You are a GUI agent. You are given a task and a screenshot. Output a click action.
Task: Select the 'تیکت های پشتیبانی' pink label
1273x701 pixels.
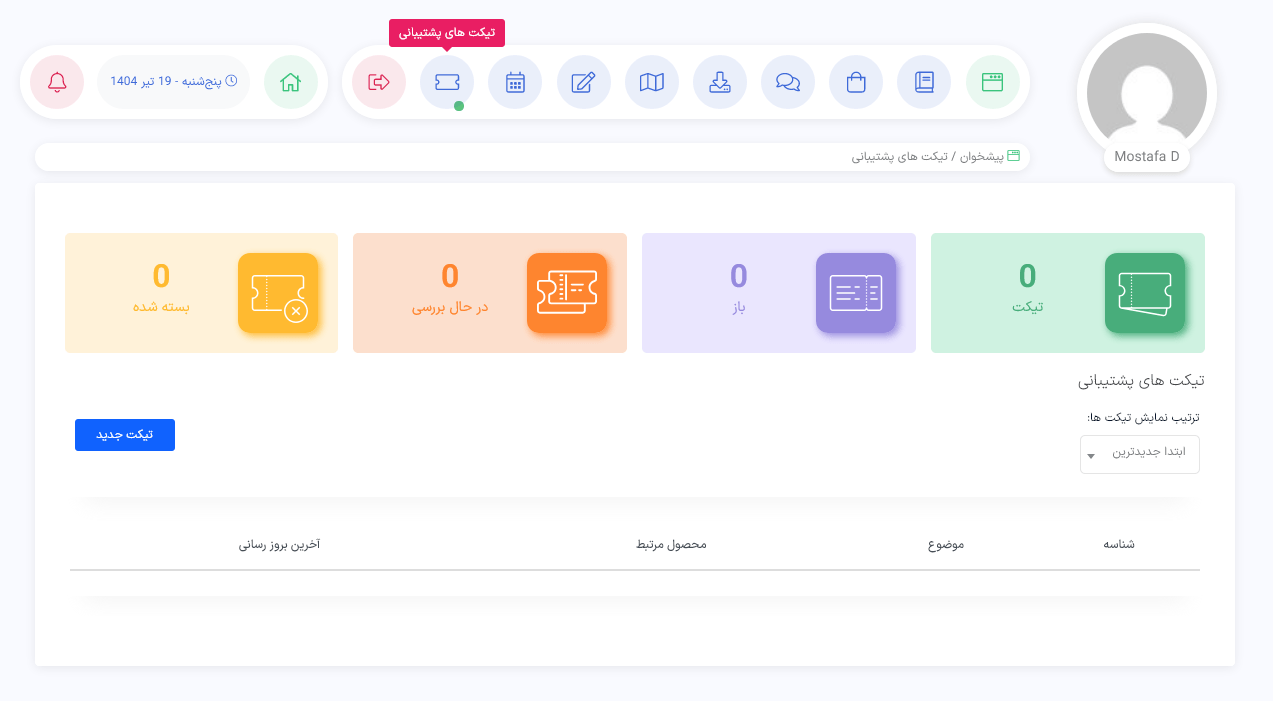(x=446, y=33)
